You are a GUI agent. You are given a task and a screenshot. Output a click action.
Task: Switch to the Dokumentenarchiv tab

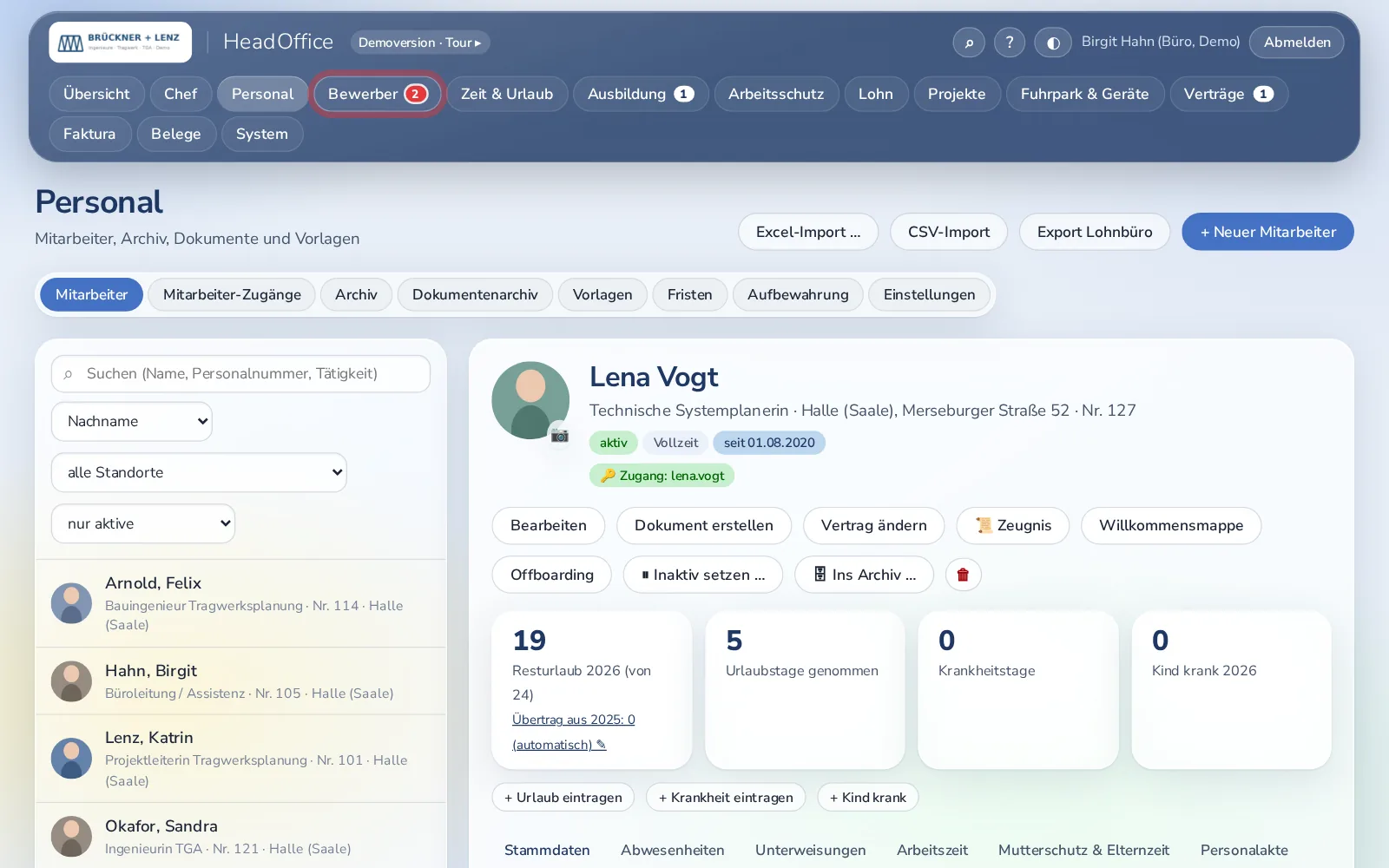tap(475, 295)
